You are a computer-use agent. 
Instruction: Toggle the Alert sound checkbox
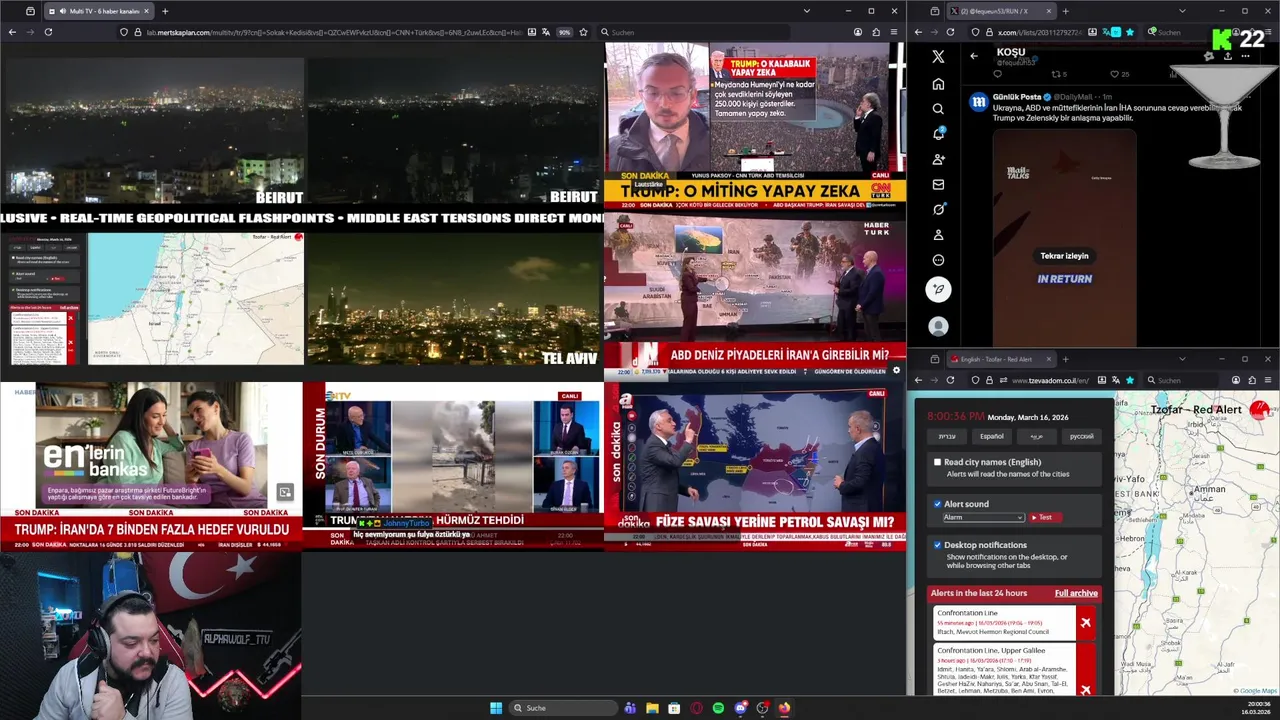(x=937, y=504)
